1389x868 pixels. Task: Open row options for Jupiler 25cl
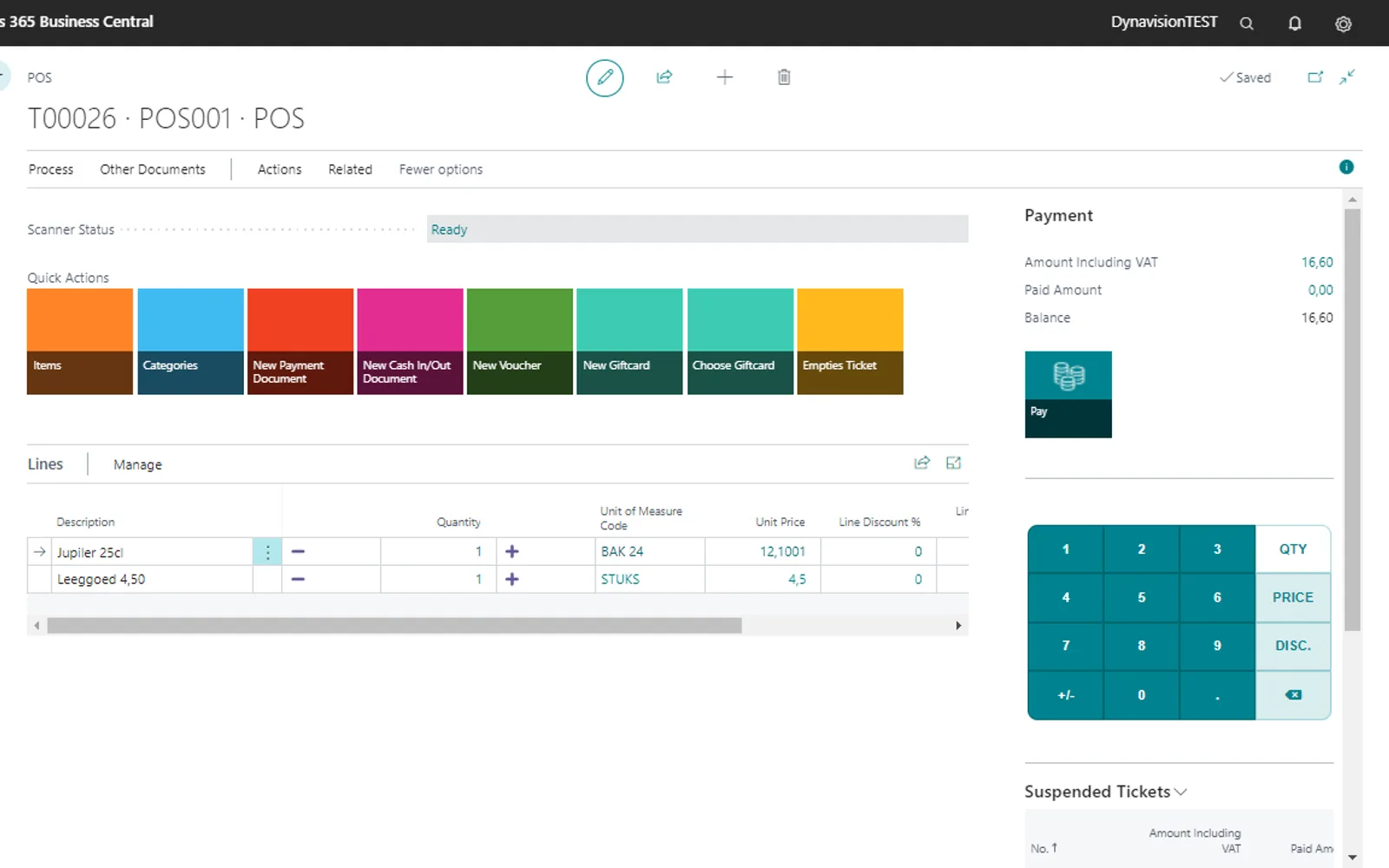click(267, 552)
